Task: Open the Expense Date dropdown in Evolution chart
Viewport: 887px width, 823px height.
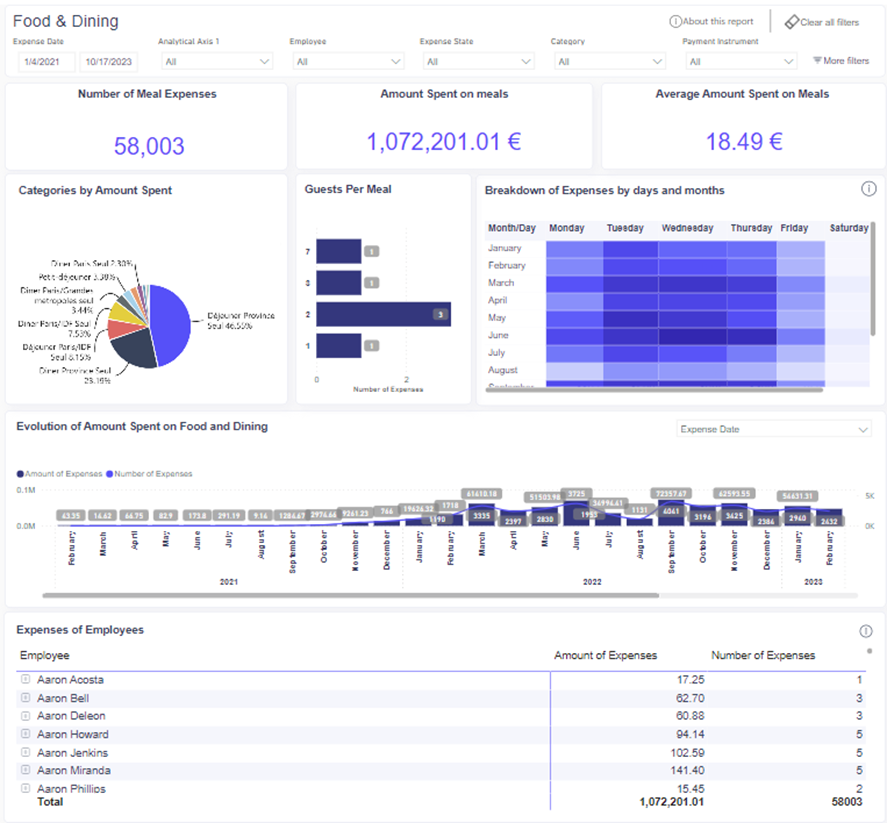Action: pyautogui.click(x=772, y=429)
